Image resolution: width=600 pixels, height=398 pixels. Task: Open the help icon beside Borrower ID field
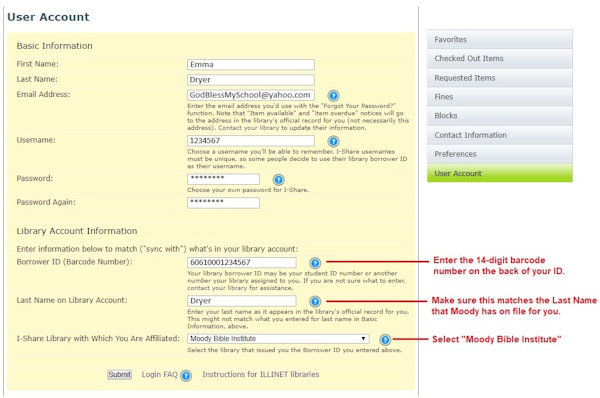[x=315, y=263]
